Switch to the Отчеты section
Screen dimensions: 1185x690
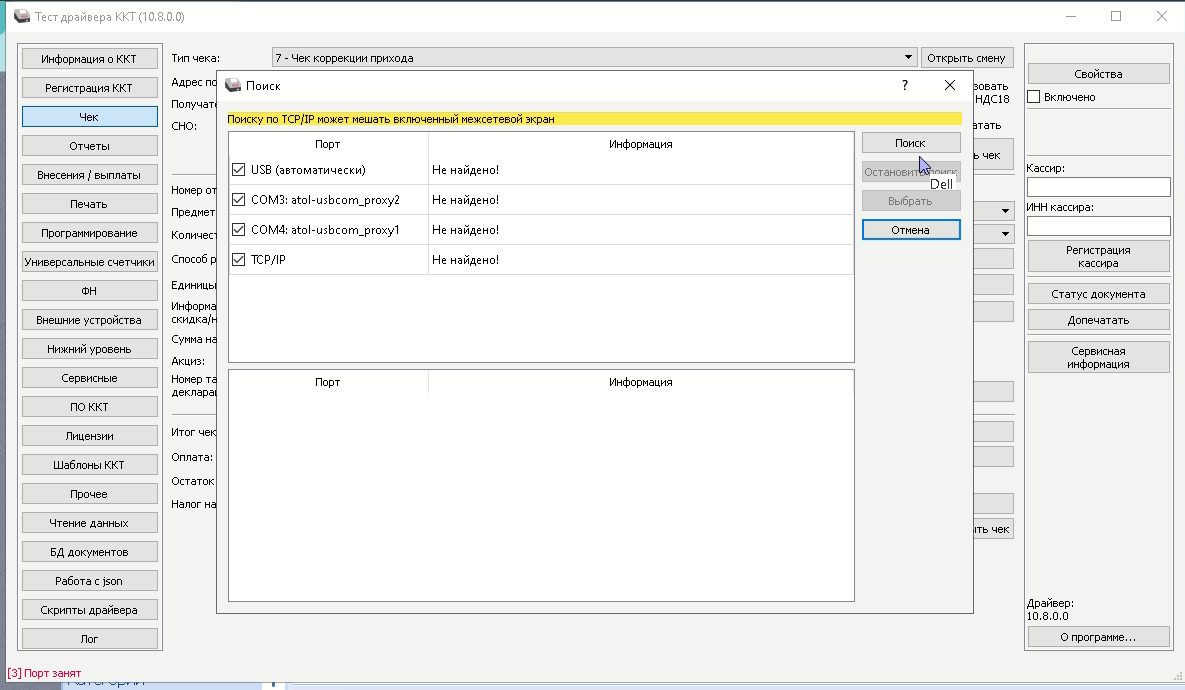(x=89, y=146)
